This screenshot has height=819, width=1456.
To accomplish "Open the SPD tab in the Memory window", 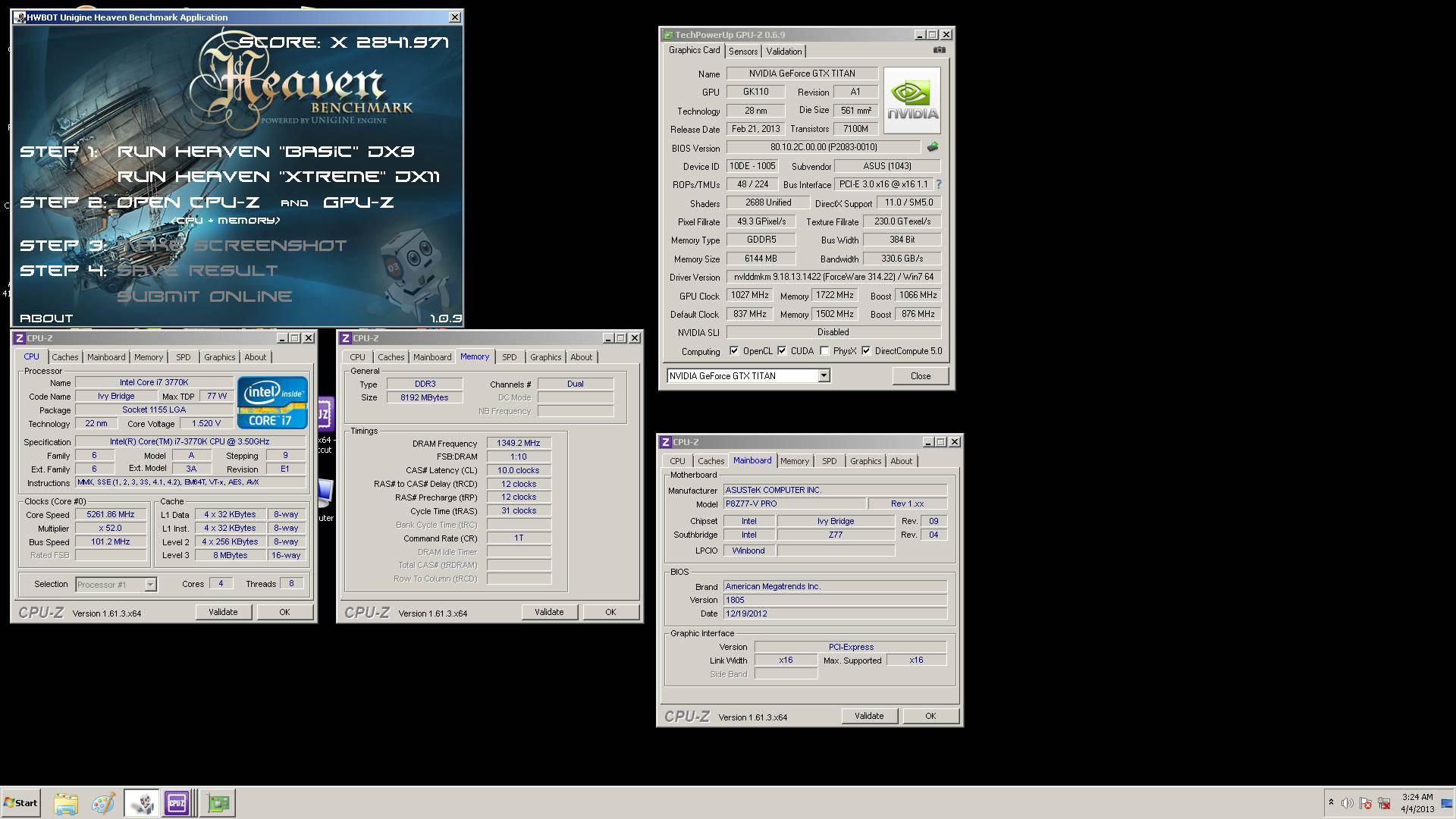I will point(509,357).
